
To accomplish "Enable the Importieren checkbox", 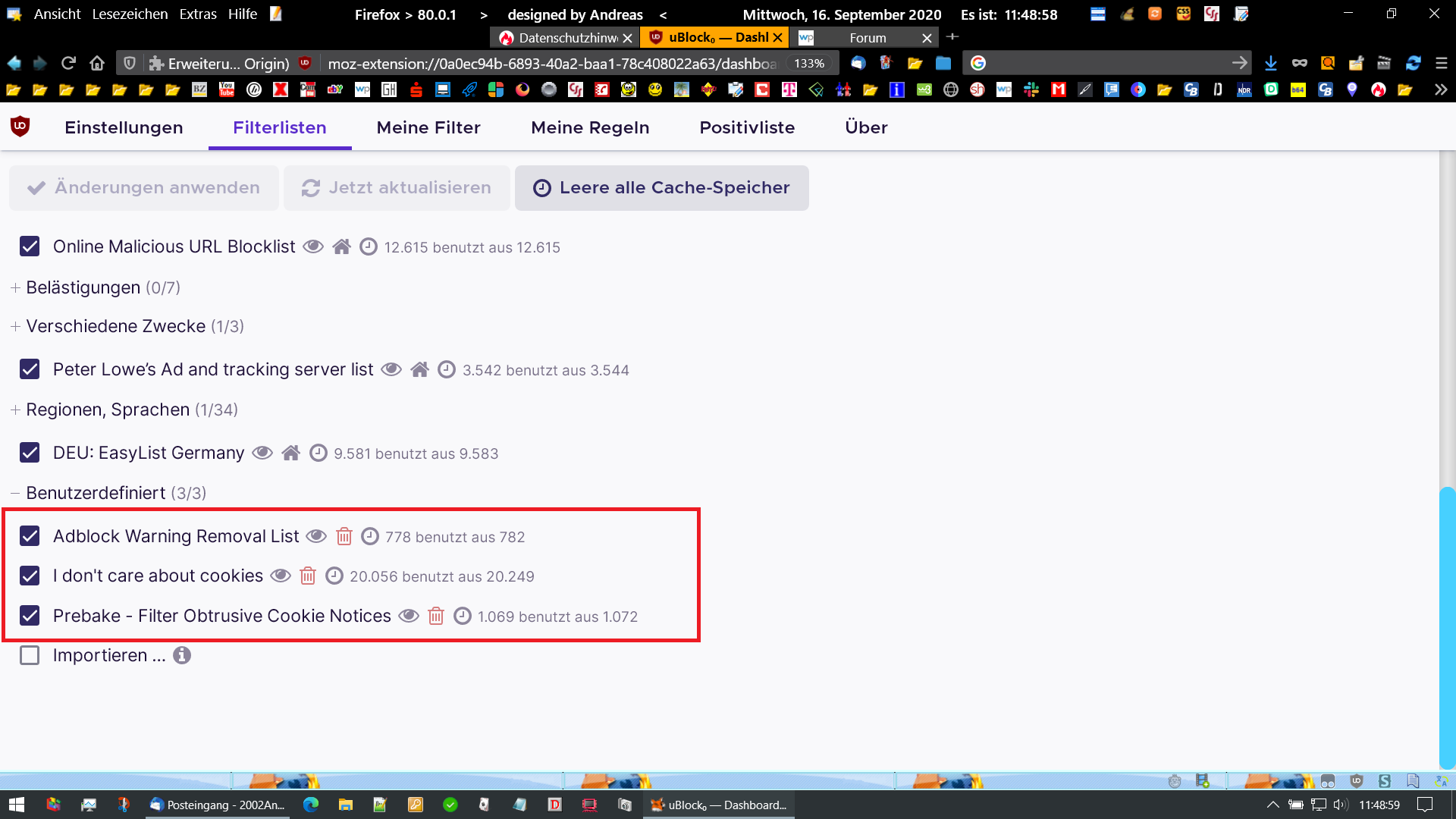I will point(30,655).
